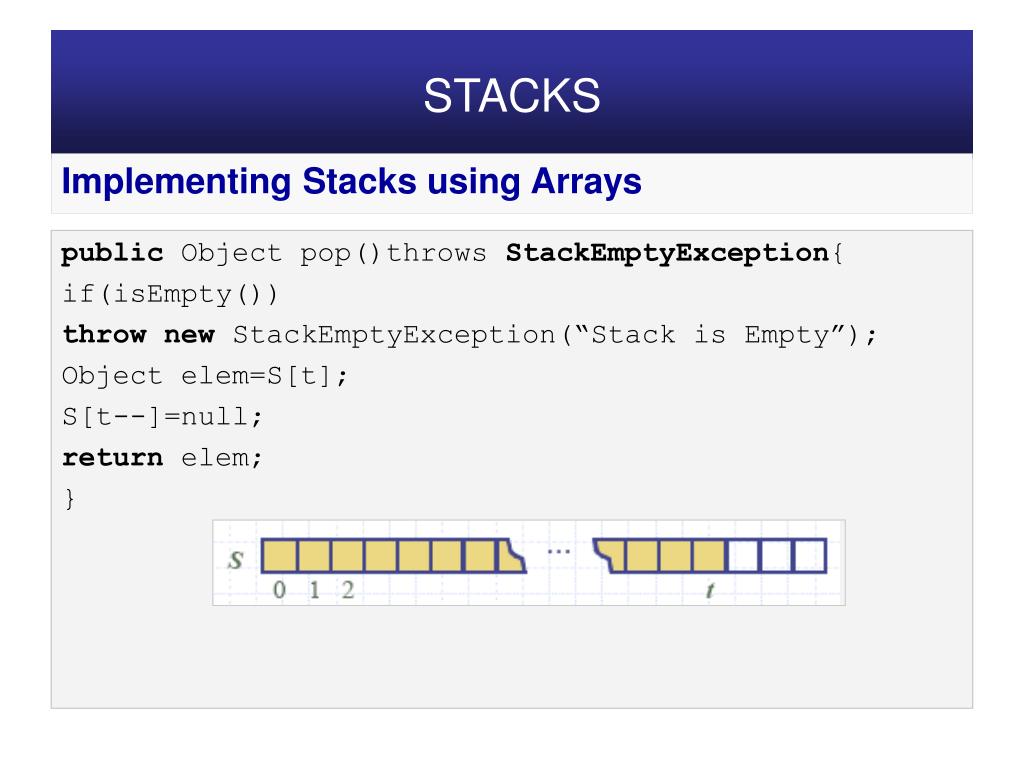Screen dimensions: 1024x768
Task: Click the bold return keyword
Action: 112,458
